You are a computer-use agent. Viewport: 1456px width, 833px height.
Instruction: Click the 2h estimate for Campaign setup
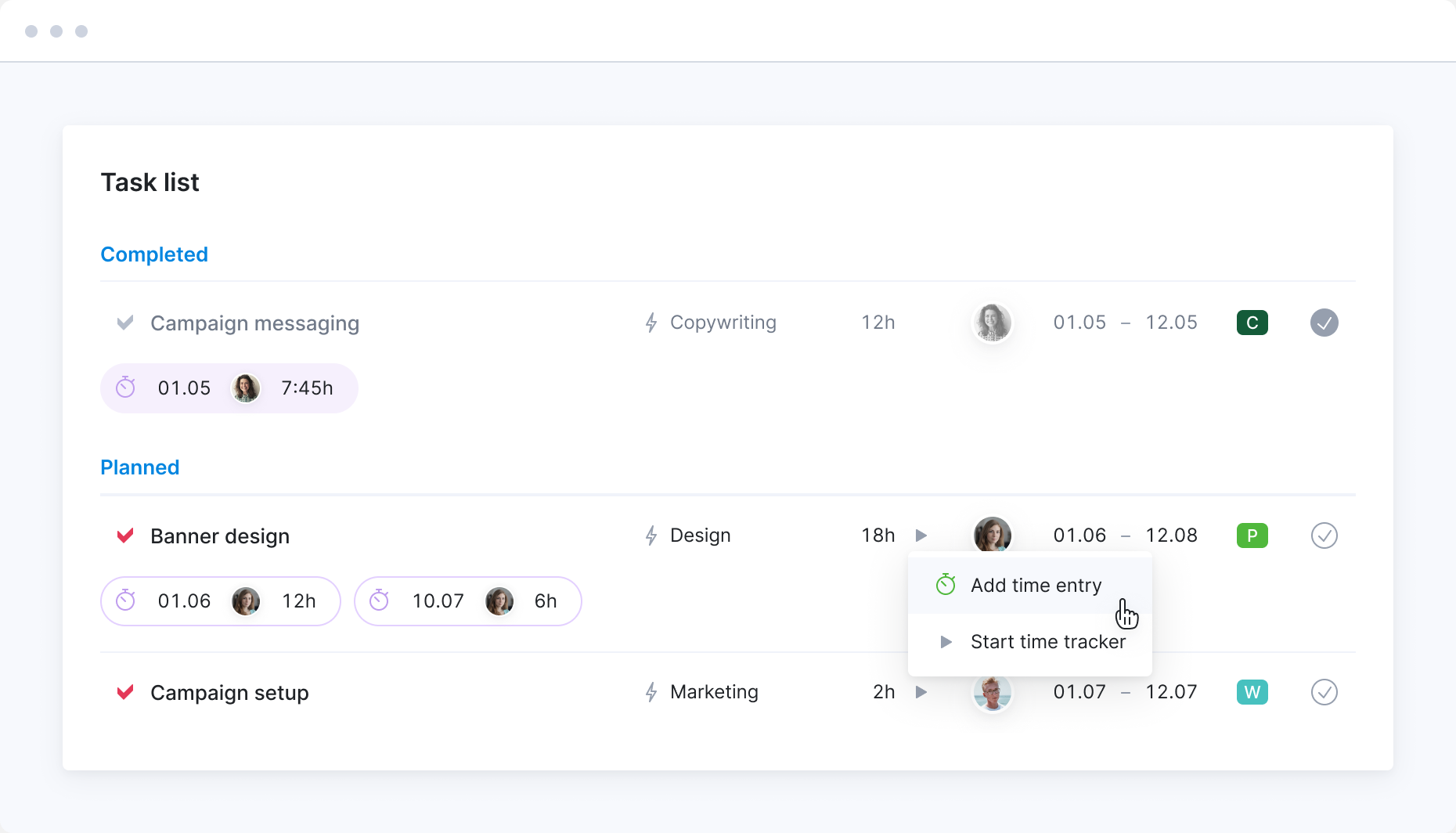coord(884,692)
